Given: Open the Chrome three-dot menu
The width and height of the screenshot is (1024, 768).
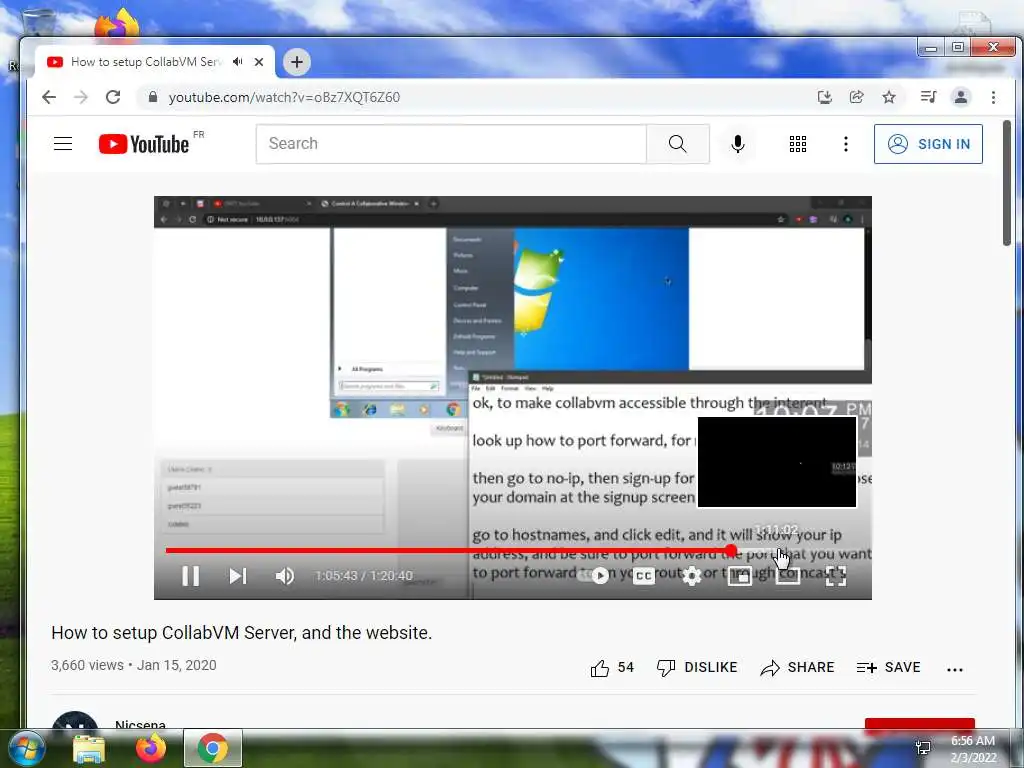Looking at the screenshot, I should click(993, 97).
